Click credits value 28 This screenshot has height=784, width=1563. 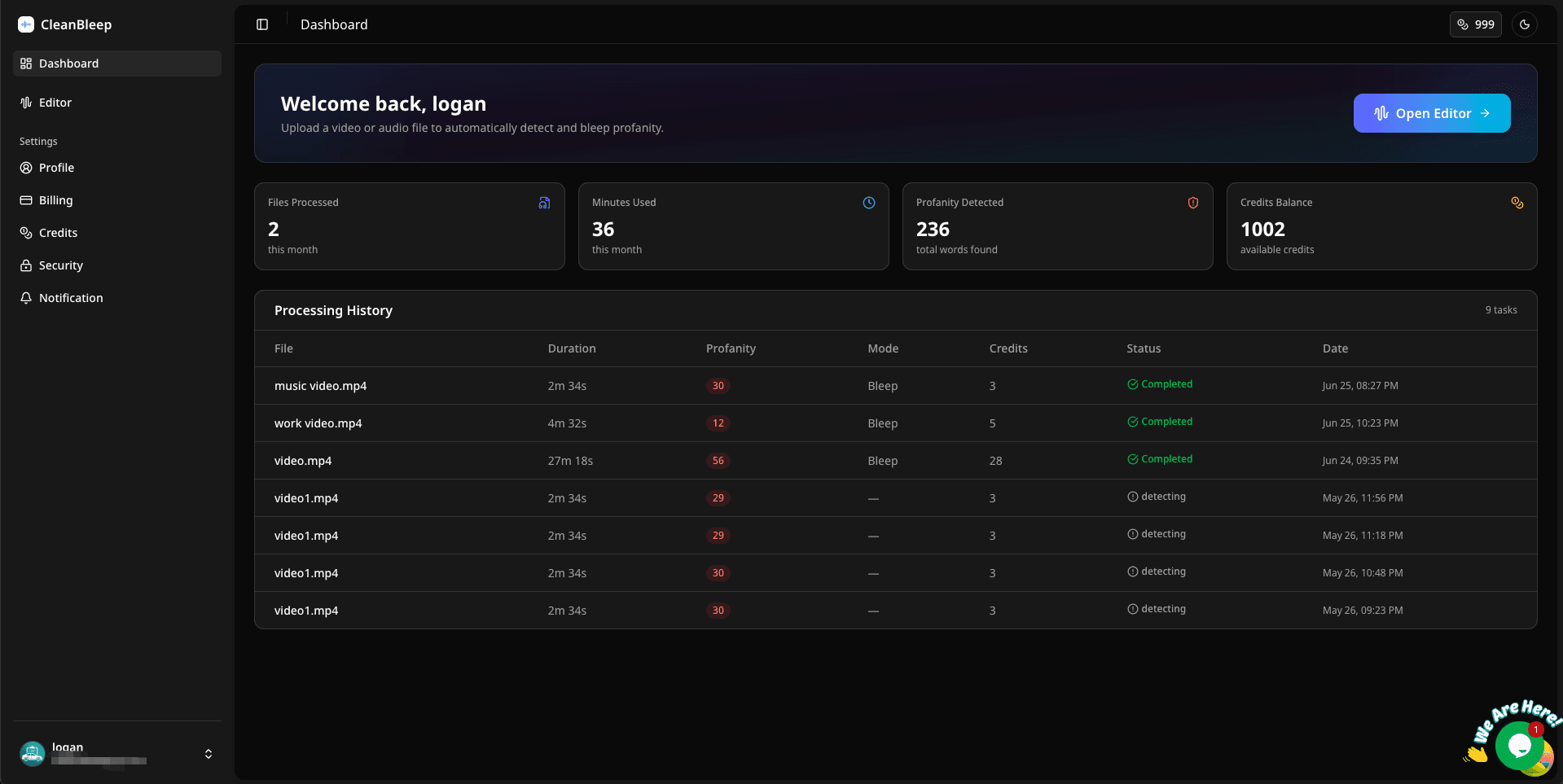(x=995, y=461)
